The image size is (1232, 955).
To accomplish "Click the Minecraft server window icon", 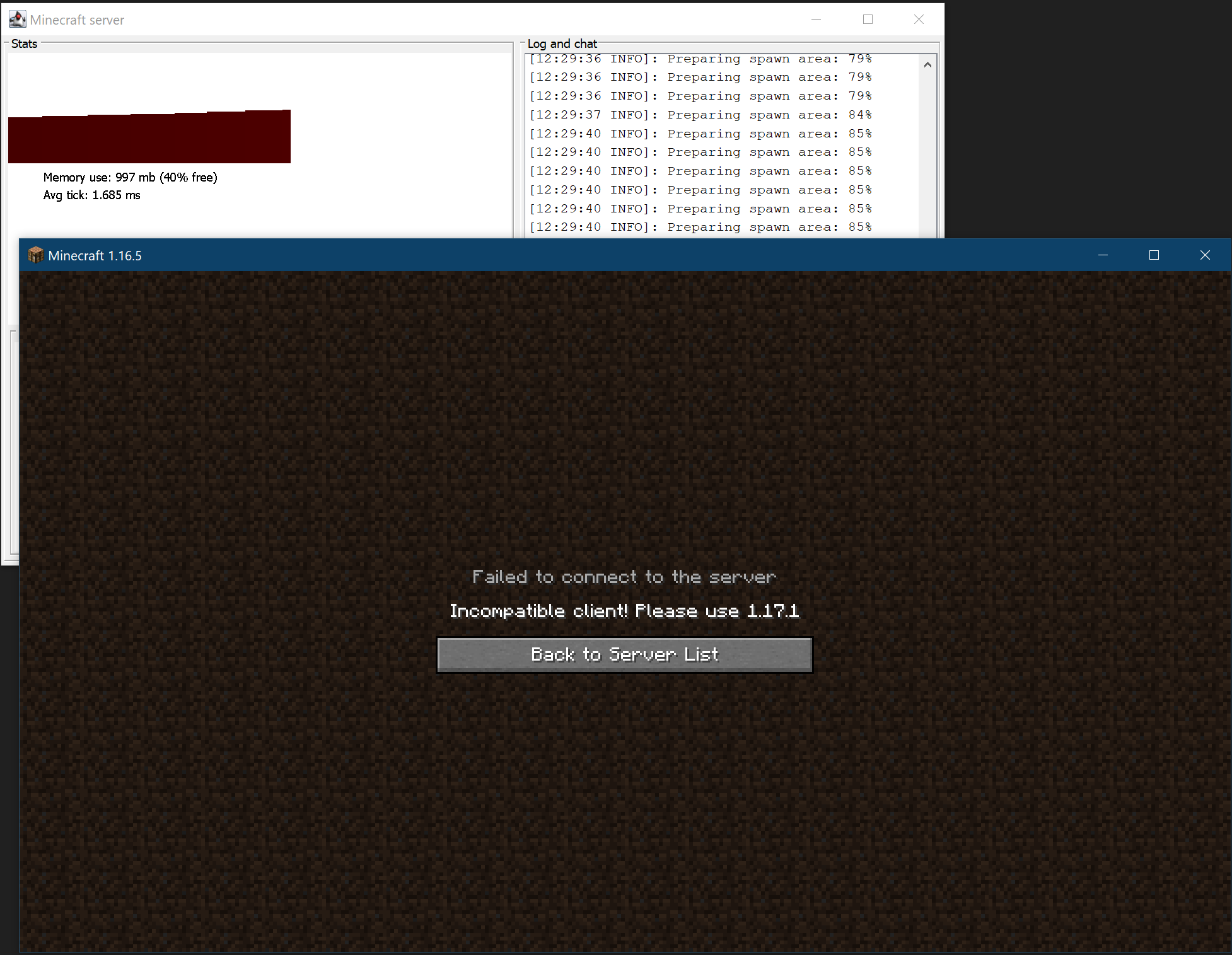I will point(17,20).
